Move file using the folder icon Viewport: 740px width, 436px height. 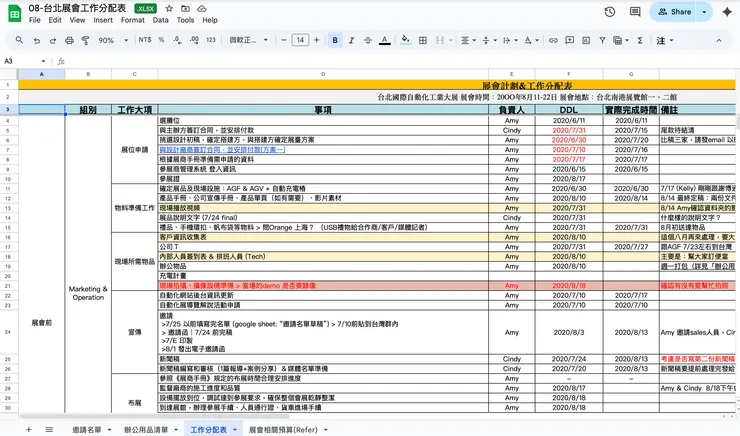(185, 8)
